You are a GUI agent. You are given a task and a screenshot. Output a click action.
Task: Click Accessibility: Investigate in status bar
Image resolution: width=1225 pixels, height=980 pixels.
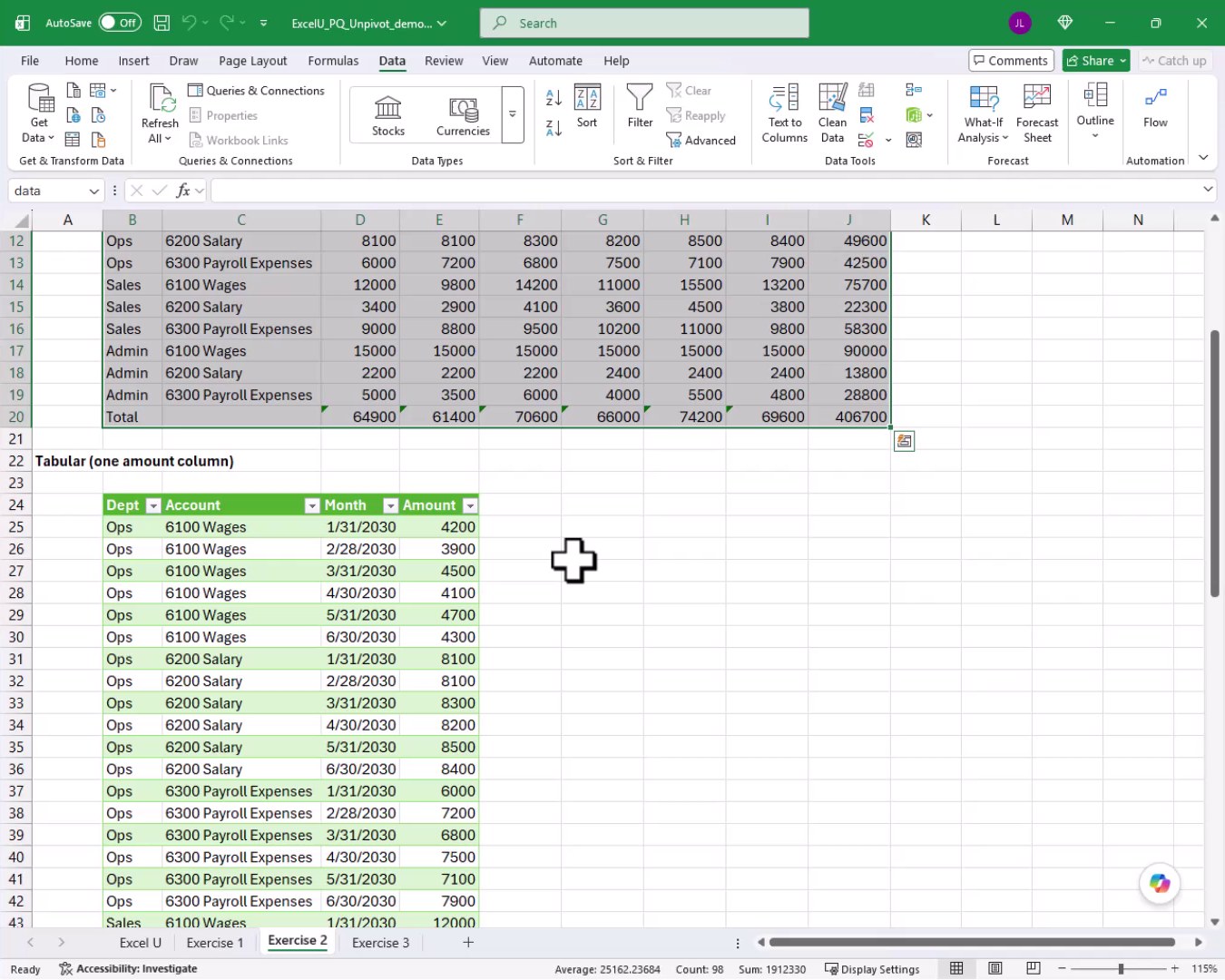[x=128, y=969]
